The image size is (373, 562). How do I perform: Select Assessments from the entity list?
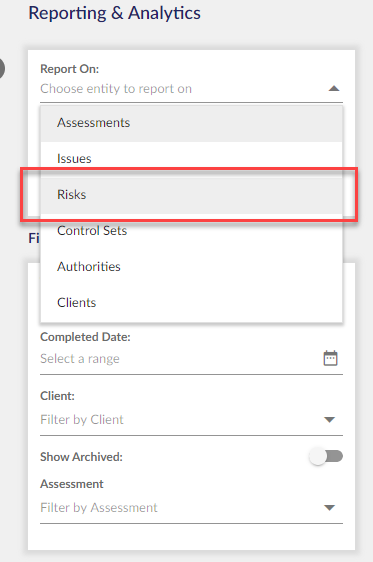[192, 123]
